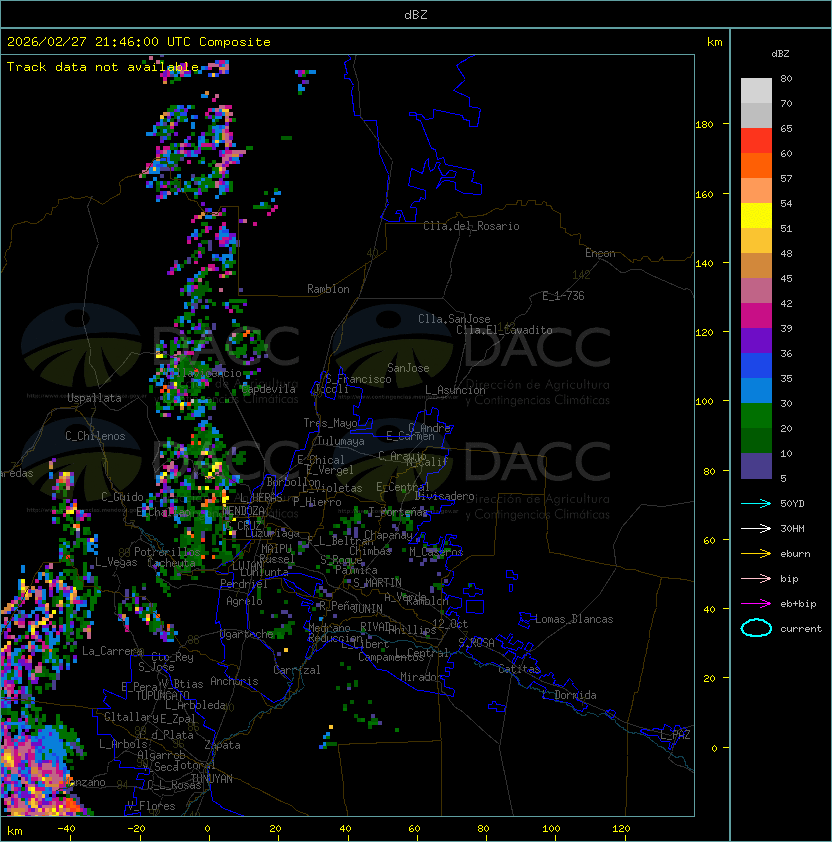Select the red swatch in dBZ scale
Viewport: 832px width, 842px height.
756,141
